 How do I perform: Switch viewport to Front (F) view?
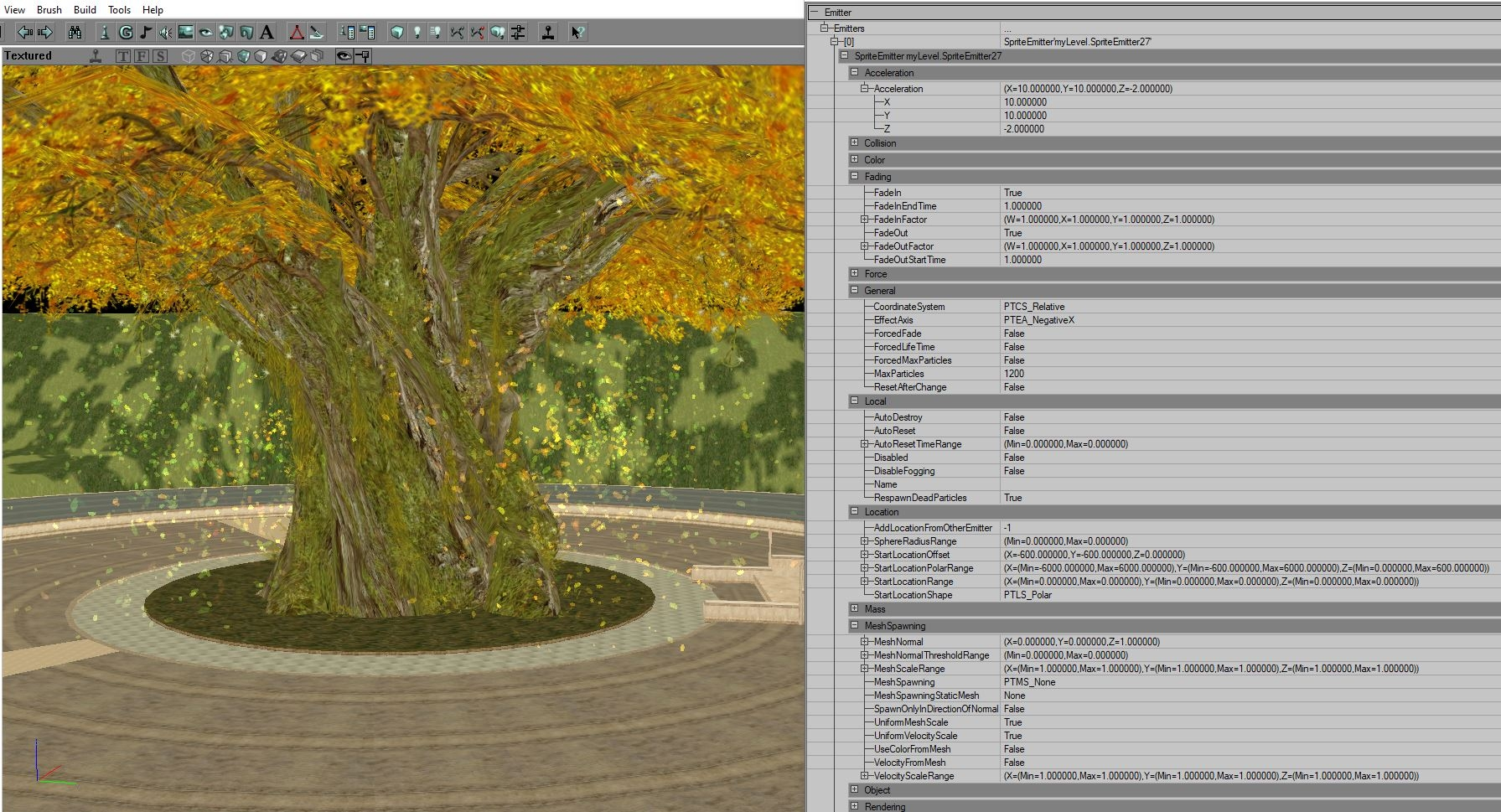tap(142, 56)
